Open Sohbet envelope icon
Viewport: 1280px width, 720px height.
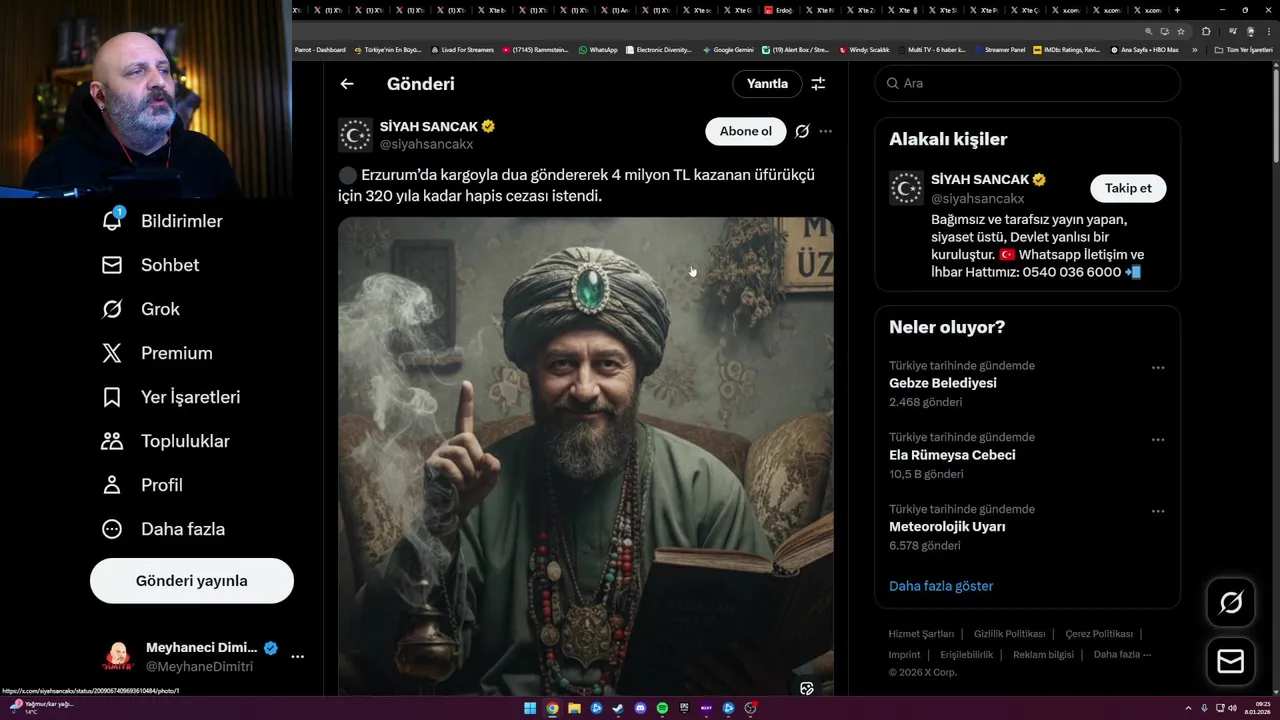pyautogui.click(x=112, y=265)
